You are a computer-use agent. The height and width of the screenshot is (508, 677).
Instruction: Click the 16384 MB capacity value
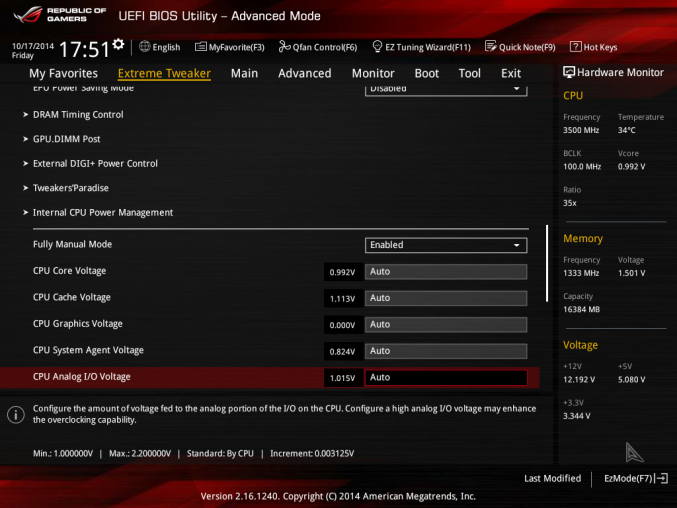[582, 309]
